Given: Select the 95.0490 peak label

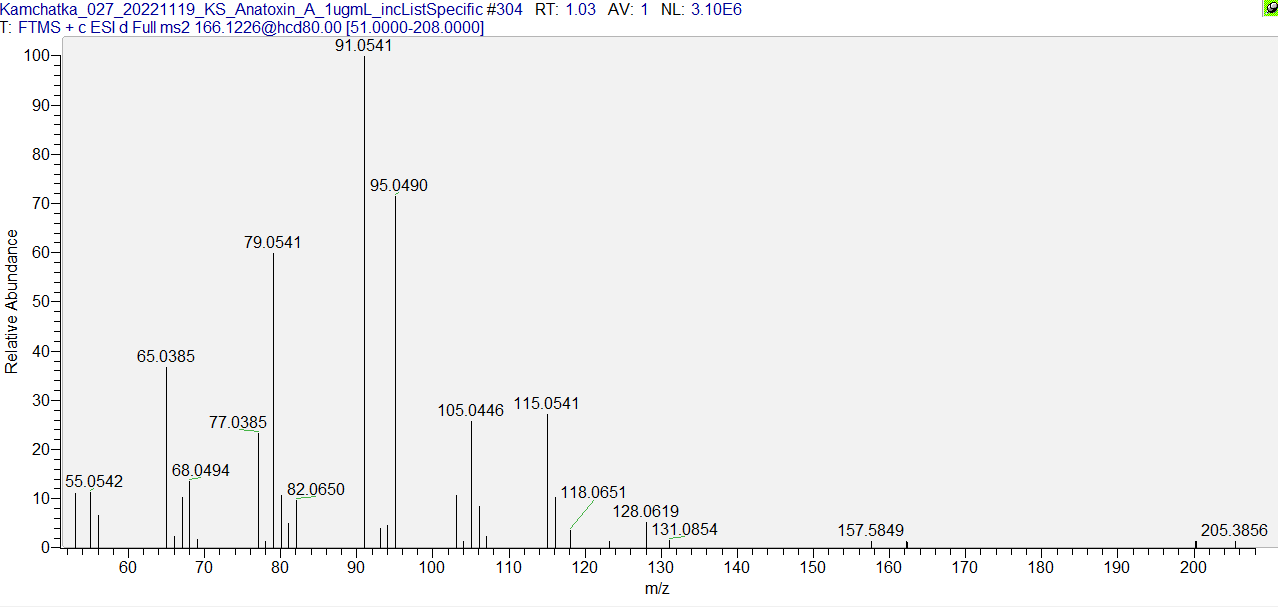Looking at the screenshot, I should pos(399,186).
